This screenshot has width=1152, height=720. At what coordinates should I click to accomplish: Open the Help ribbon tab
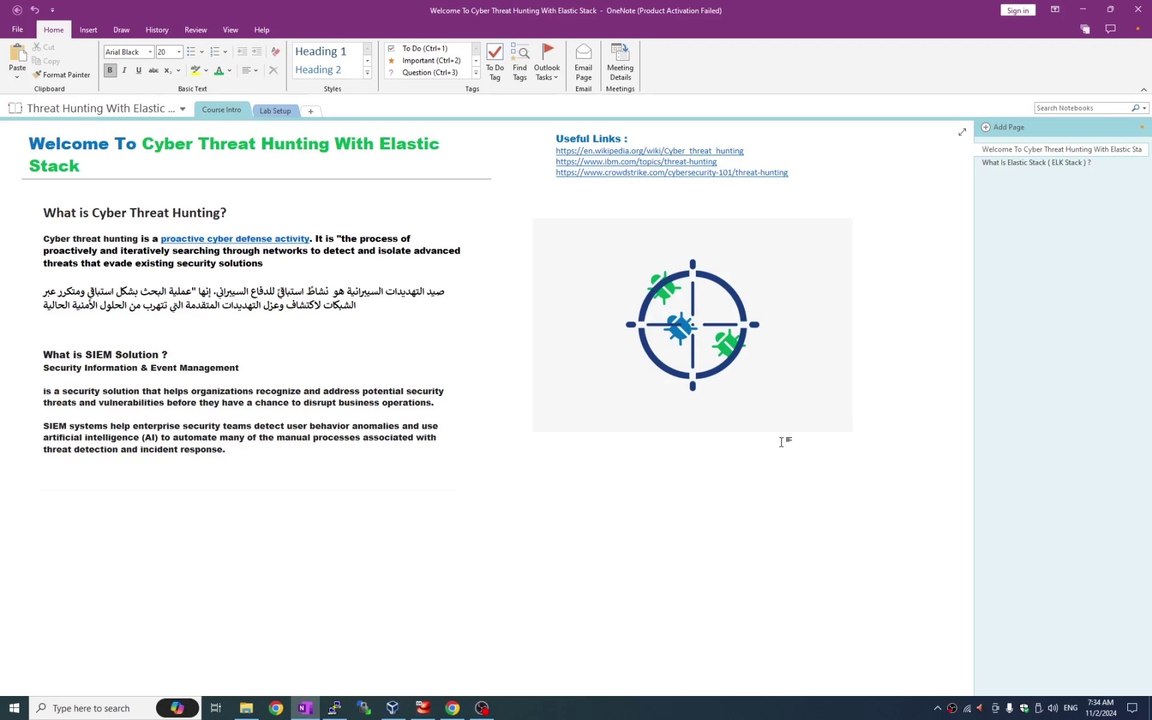coord(262,30)
